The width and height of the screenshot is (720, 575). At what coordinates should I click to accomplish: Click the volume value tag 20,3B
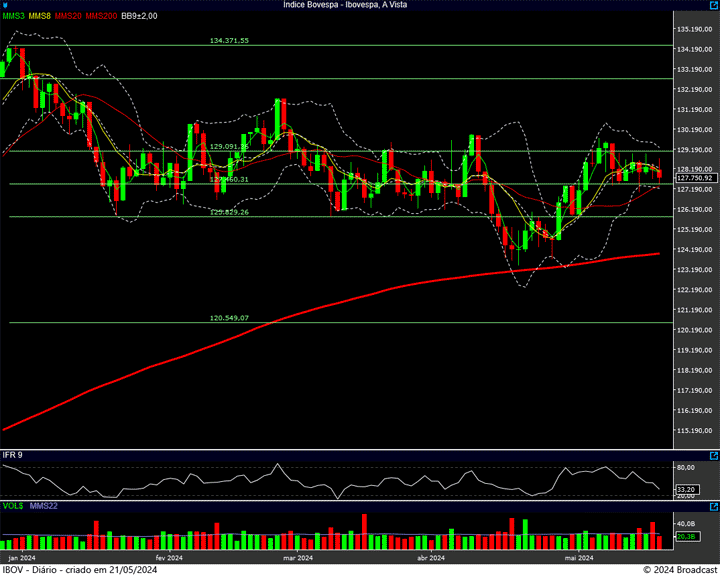point(686,537)
